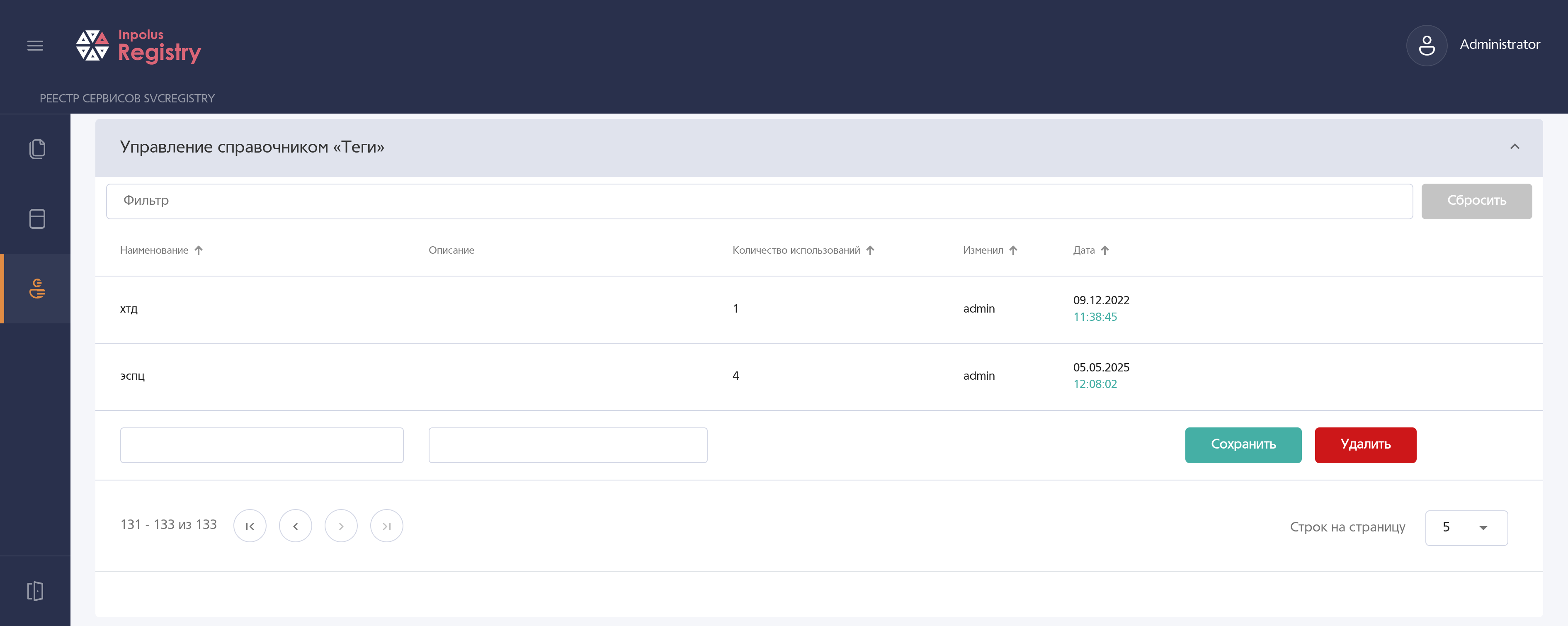
Task: Click the Administrator username label
Action: coord(1500,44)
